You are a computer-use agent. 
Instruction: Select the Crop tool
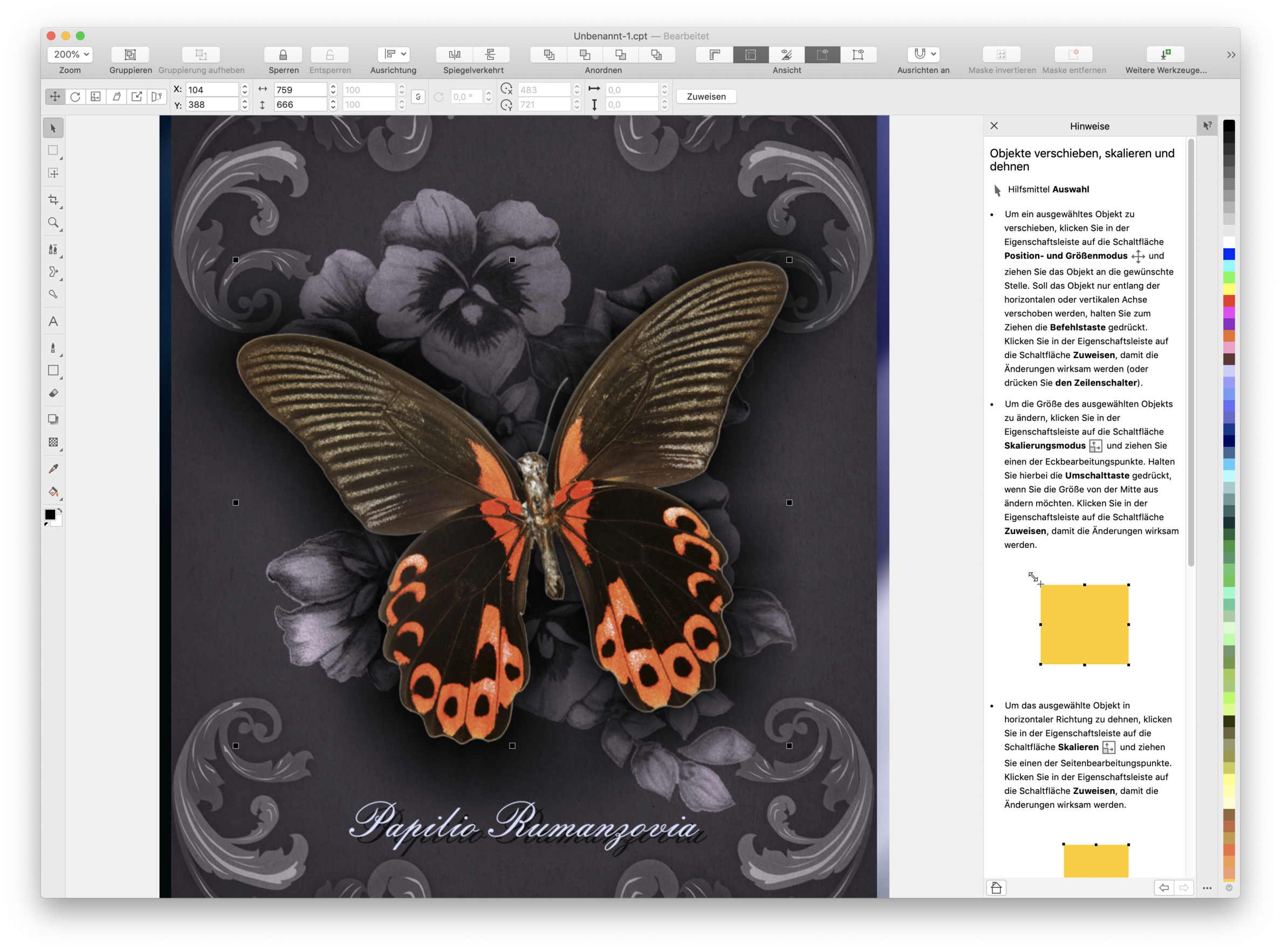click(x=53, y=200)
